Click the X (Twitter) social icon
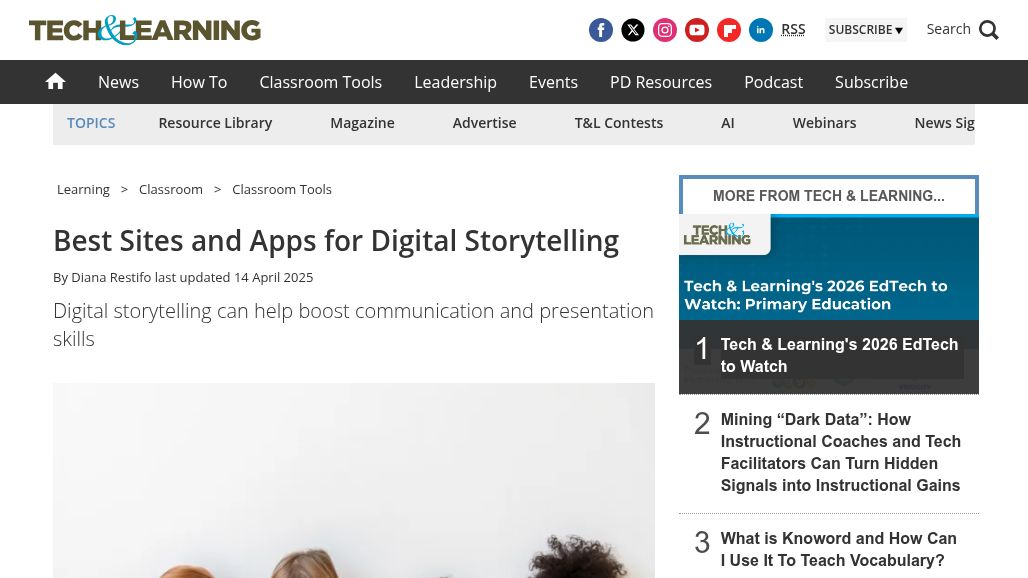 coord(633,30)
